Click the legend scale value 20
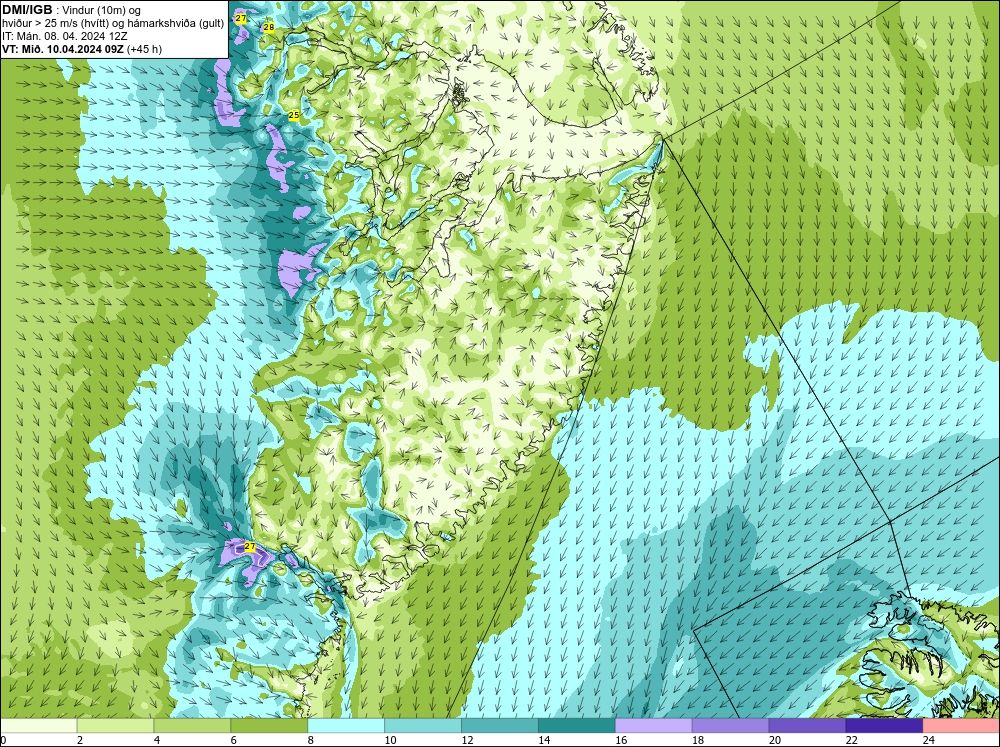 [x=774, y=740]
